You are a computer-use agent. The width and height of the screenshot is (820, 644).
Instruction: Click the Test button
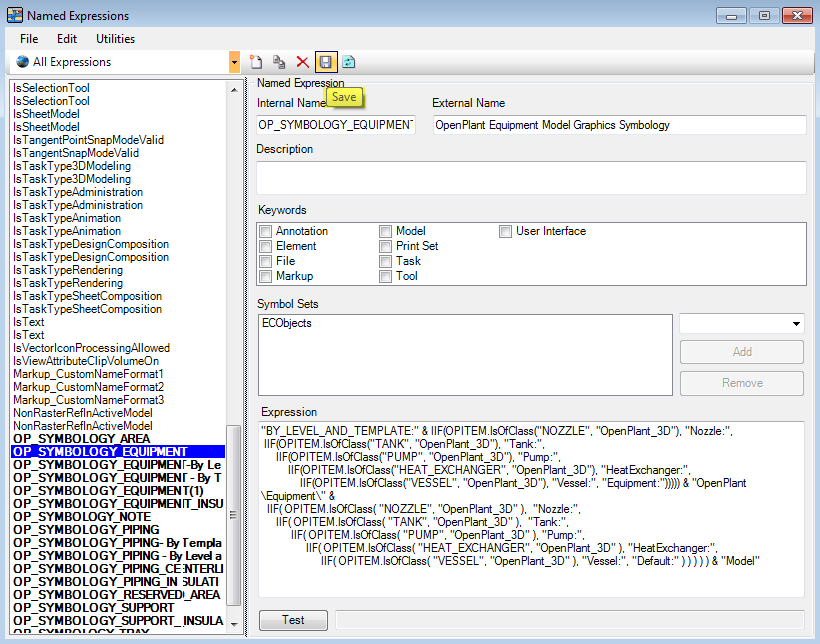(293, 620)
